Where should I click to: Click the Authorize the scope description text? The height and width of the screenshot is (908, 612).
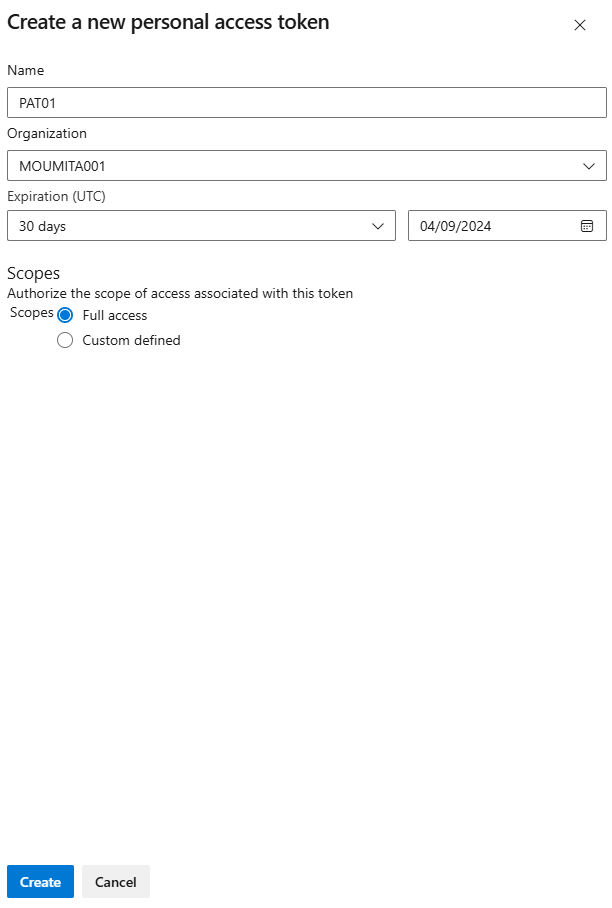pyautogui.click(x=180, y=294)
